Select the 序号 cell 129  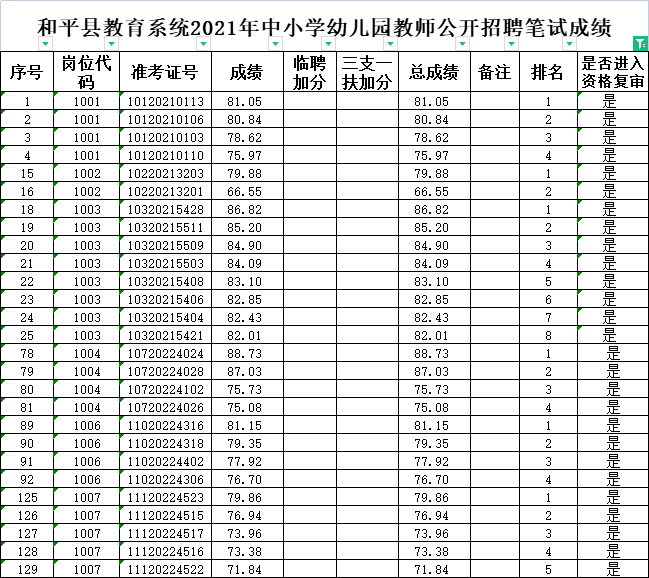point(27,569)
